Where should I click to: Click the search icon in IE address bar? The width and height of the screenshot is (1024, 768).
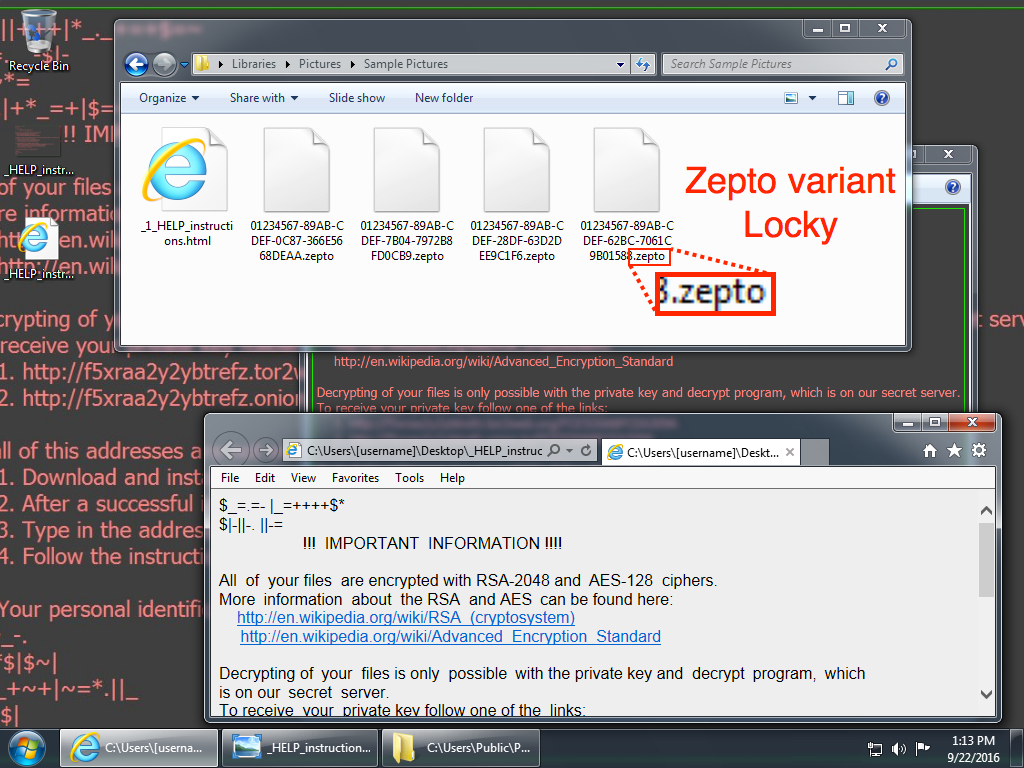(x=554, y=450)
